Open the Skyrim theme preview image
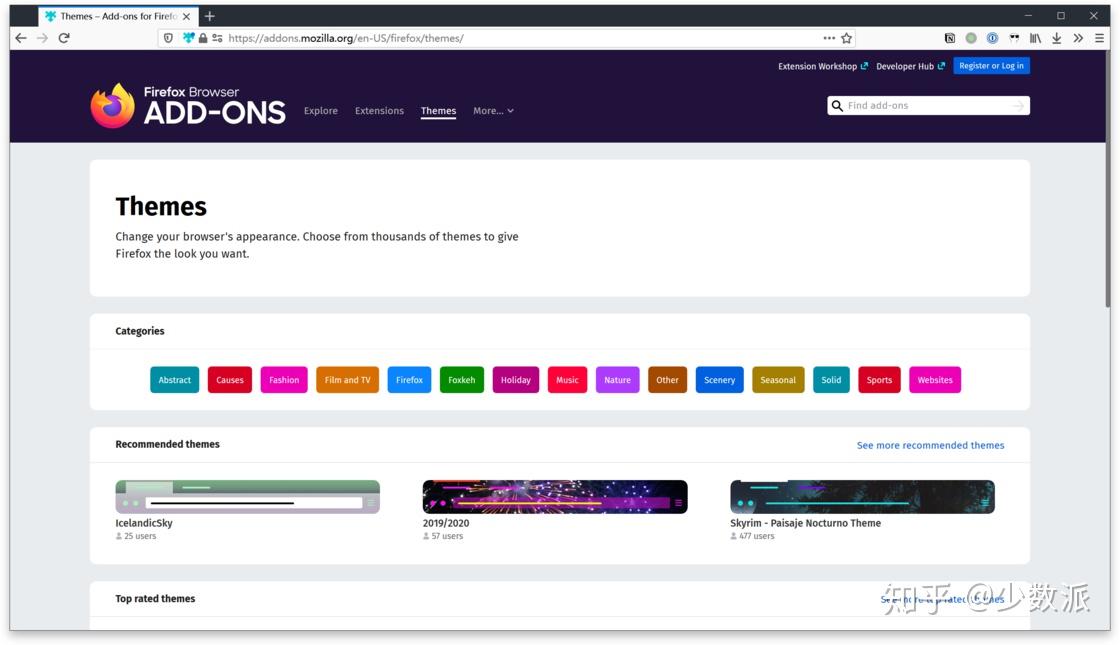 click(x=862, y=496)
